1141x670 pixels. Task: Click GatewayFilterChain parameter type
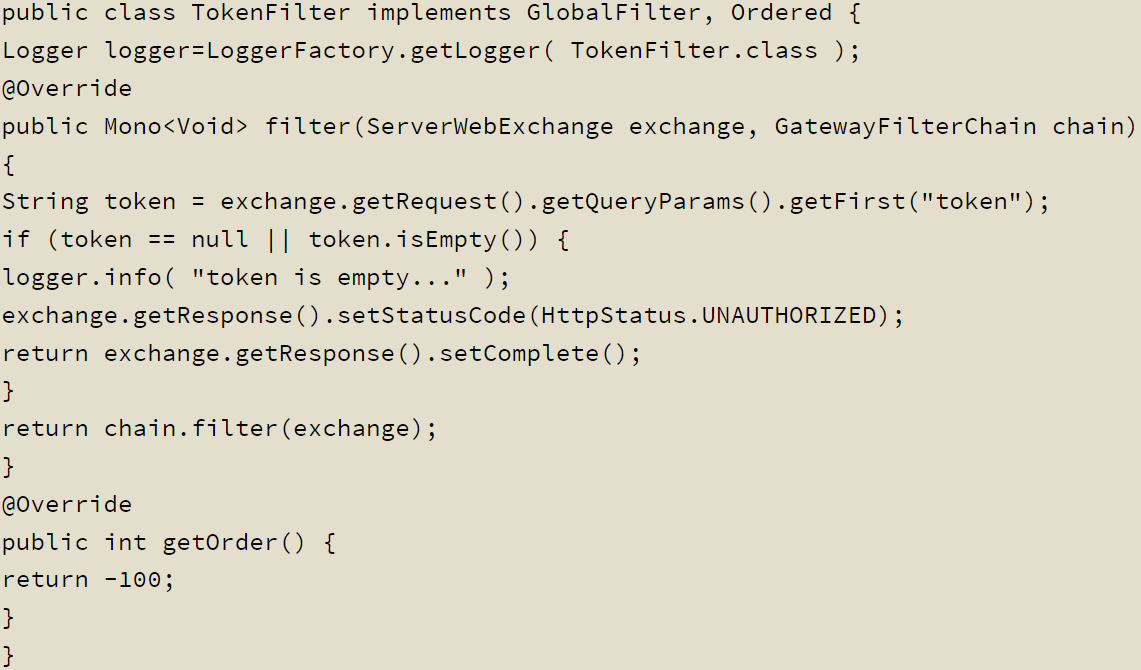tap(905, 127)
